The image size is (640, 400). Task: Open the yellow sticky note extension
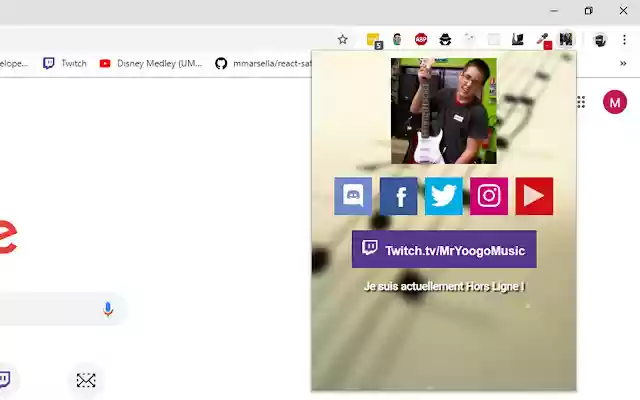pyautogui.click(x=374, y=40)
